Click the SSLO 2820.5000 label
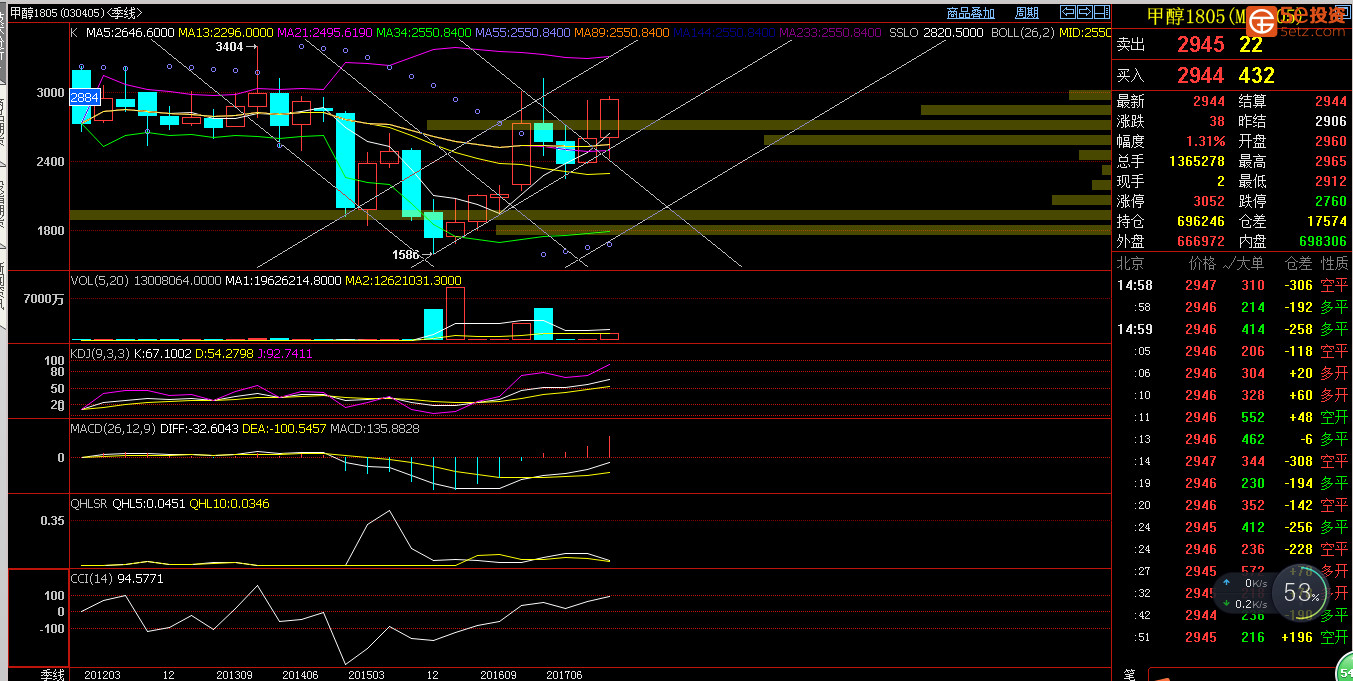This screenshot has width=1353, height=681. point(934,32)
